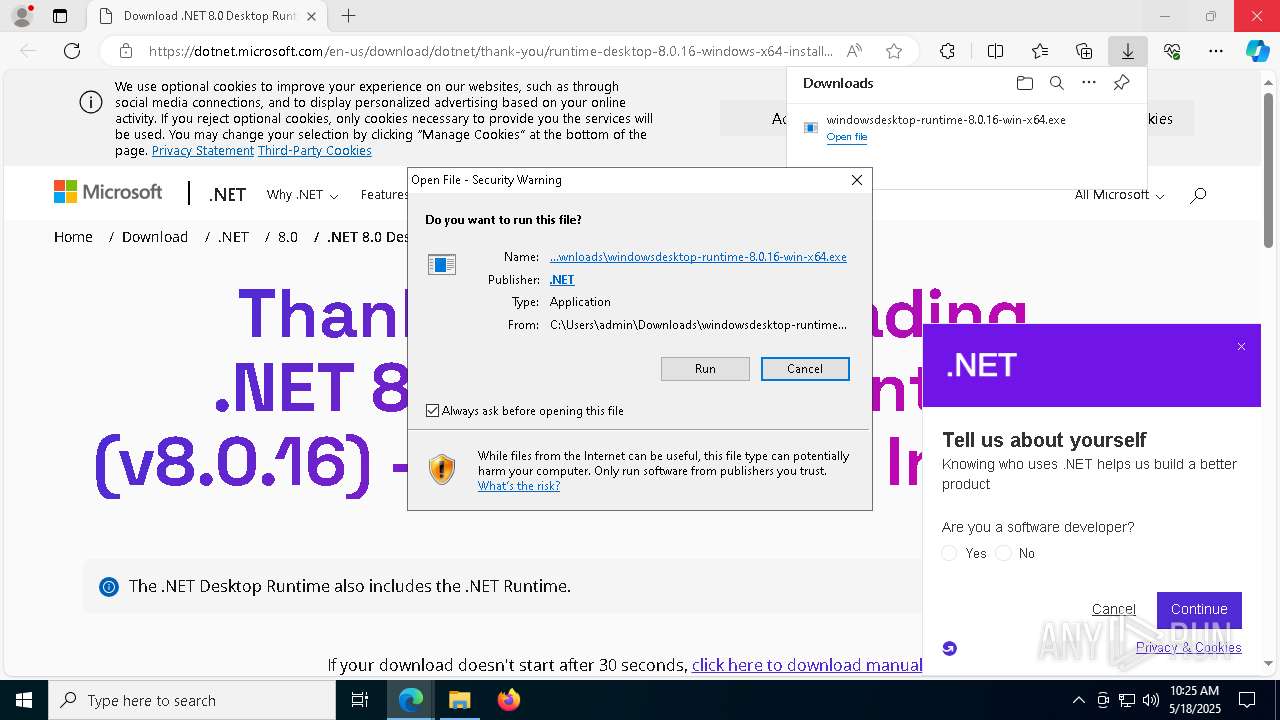Launch Firefox from the taskbar

(x=508, y=700)
